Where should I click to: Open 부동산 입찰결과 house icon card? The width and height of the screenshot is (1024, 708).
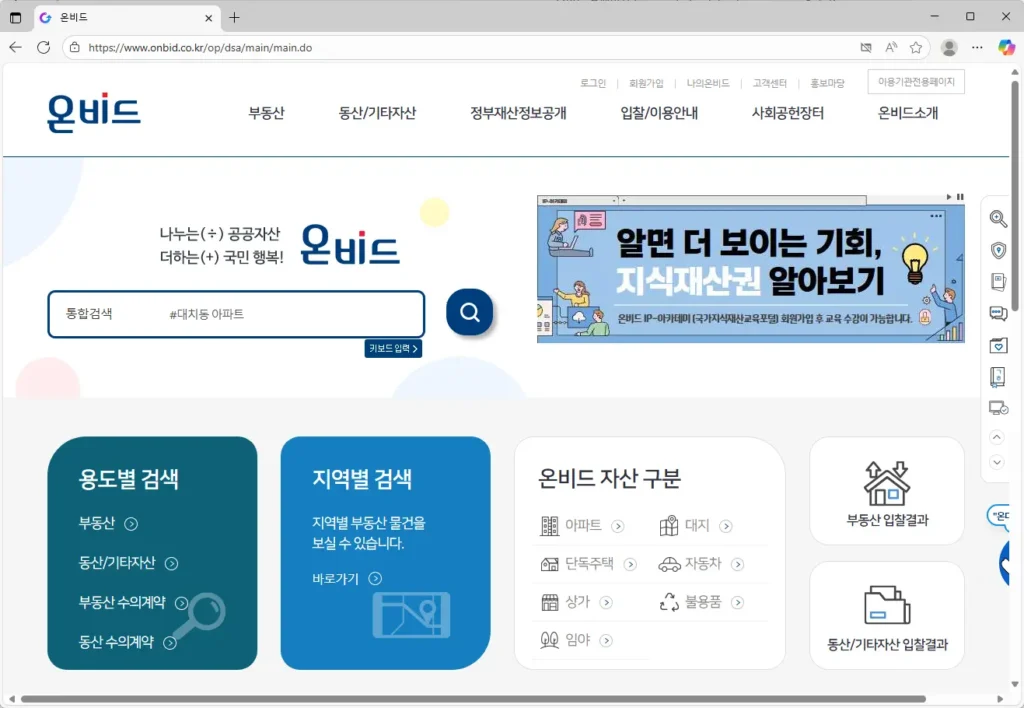(887, 491)
